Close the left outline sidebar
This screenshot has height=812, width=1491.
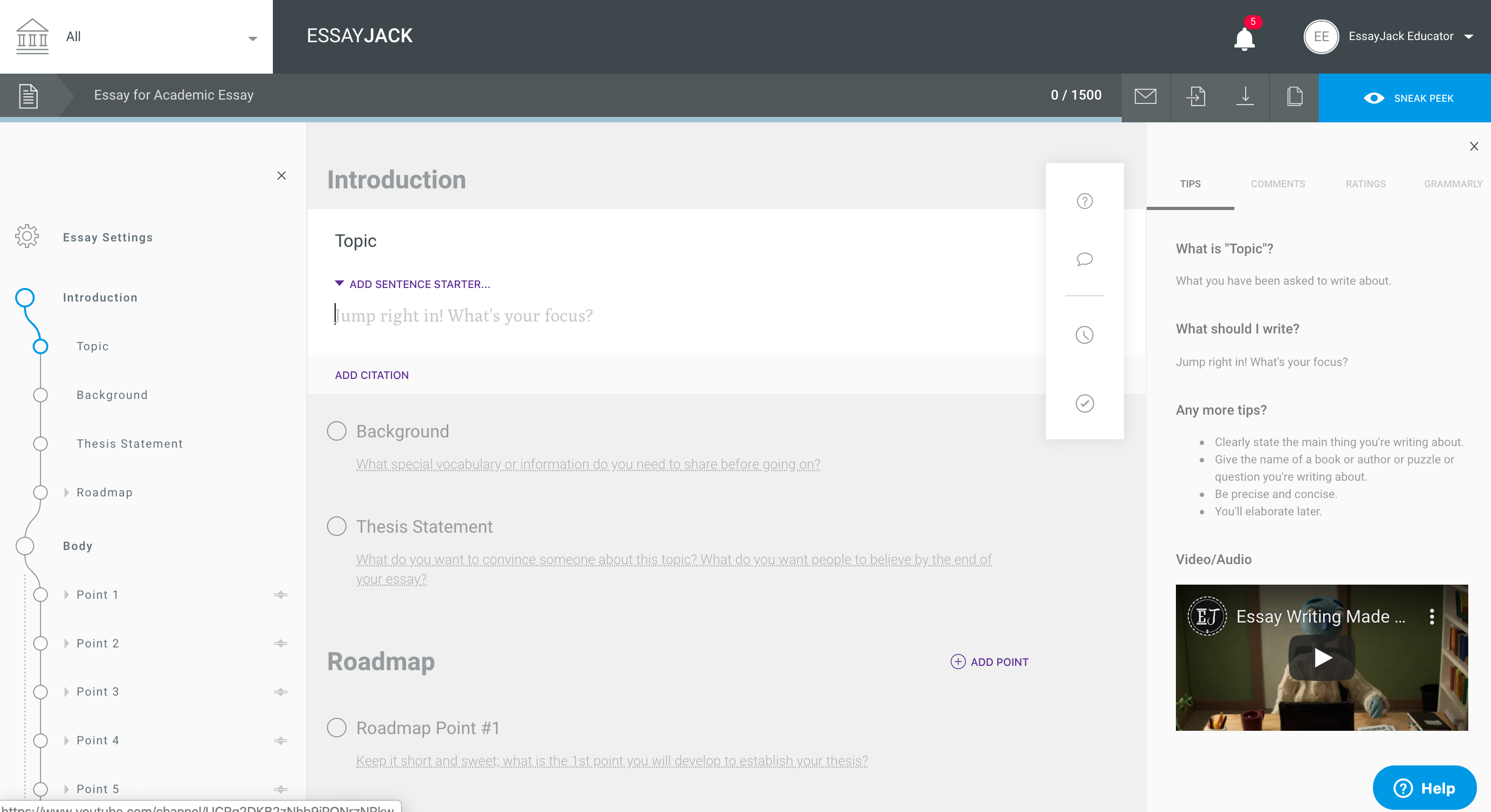tap(282, 175)
